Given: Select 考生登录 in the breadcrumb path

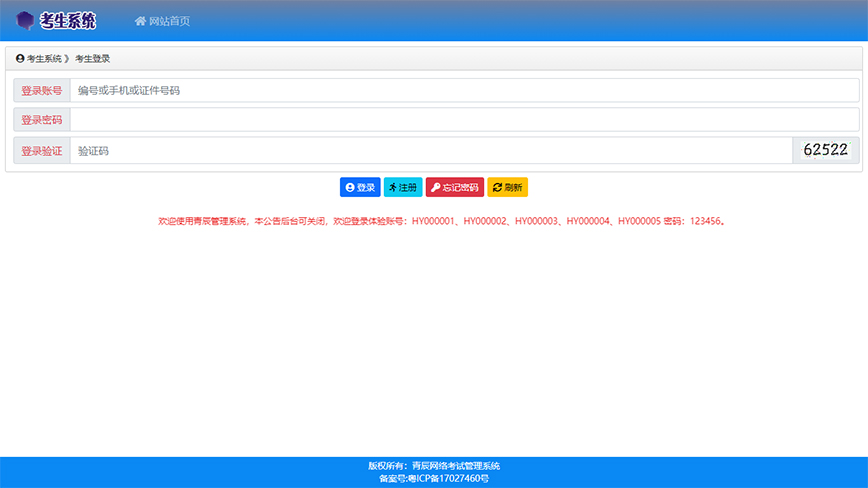Looking at the screenshot, I should click(x=92, y=59).
